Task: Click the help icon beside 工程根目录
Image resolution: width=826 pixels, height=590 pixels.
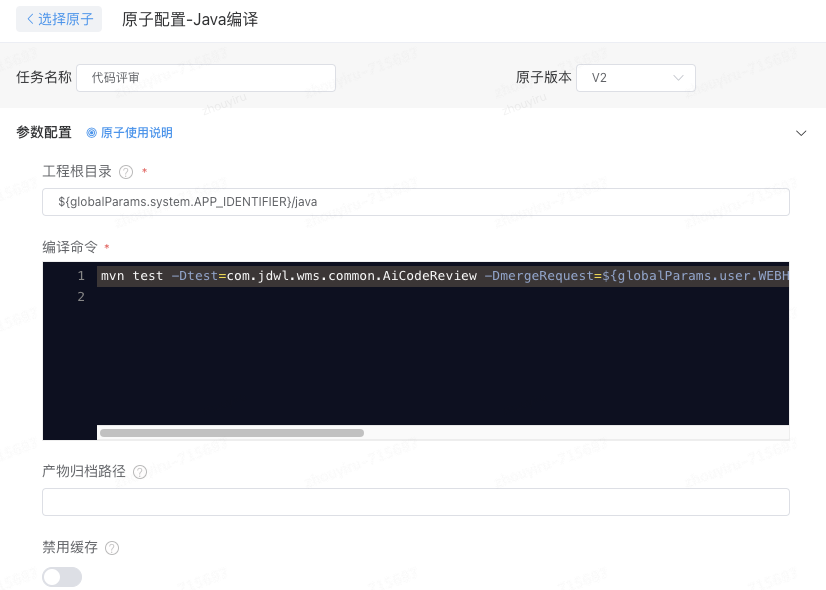Action: [x=123, y=171]
